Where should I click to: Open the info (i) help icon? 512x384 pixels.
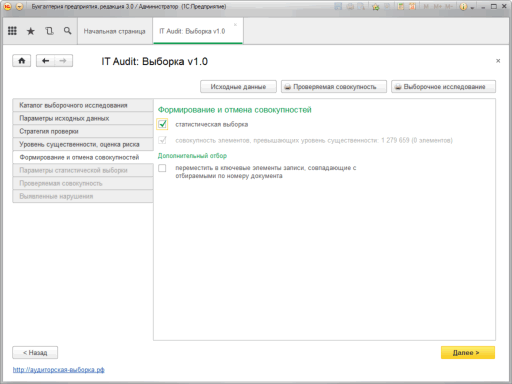(463, 6)
